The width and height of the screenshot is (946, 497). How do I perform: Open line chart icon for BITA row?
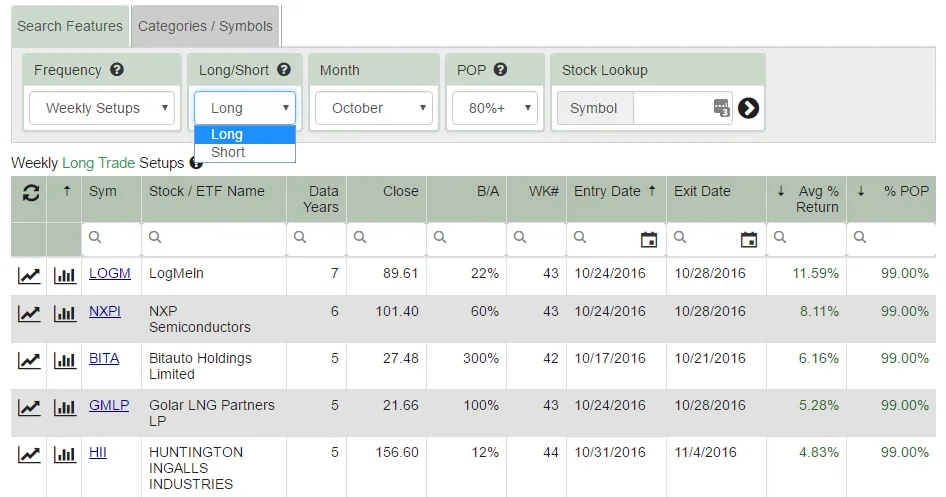(x=29, y=360)
